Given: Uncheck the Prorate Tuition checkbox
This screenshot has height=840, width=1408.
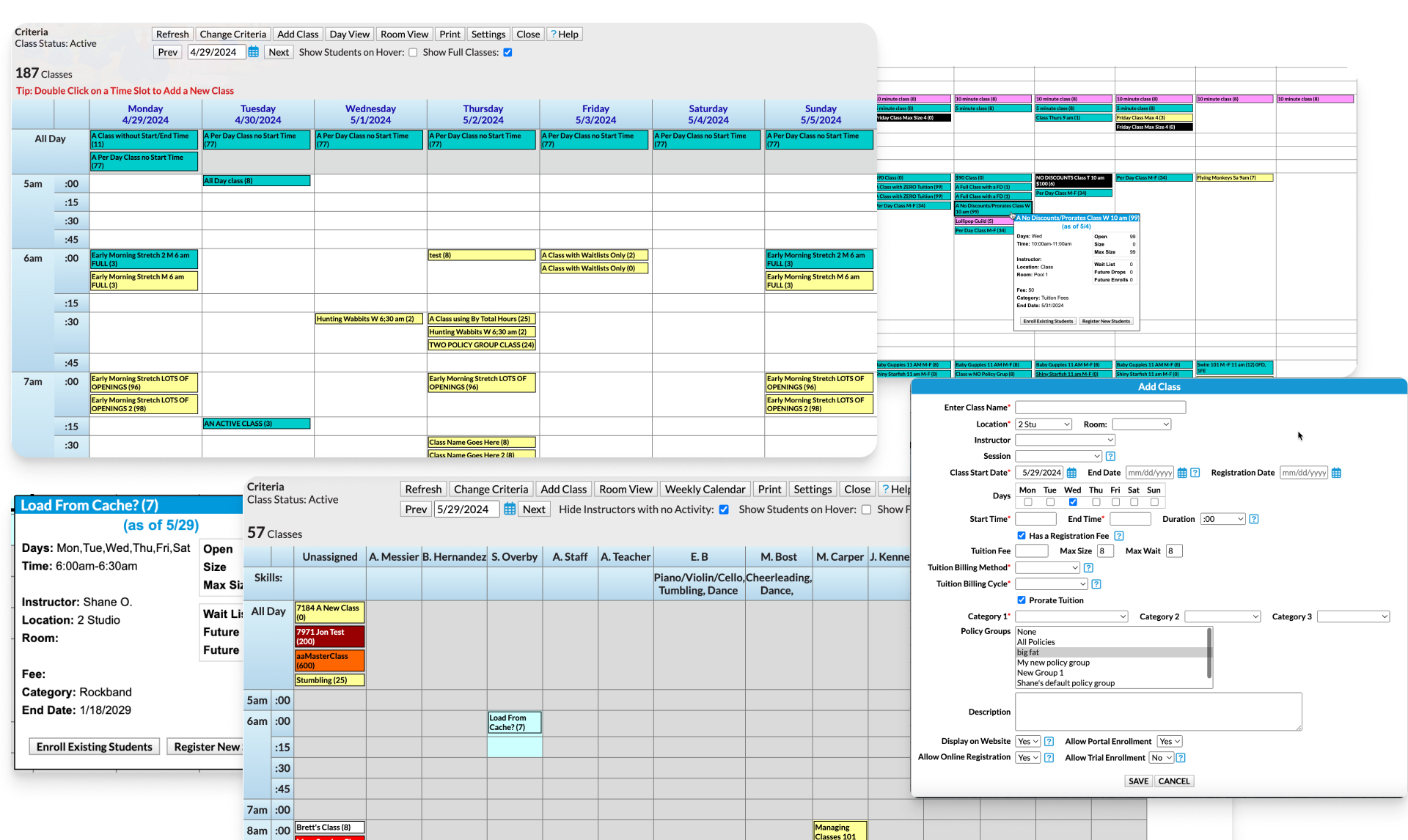Looking at the screenshot, I should click(x=1022, y=600).
